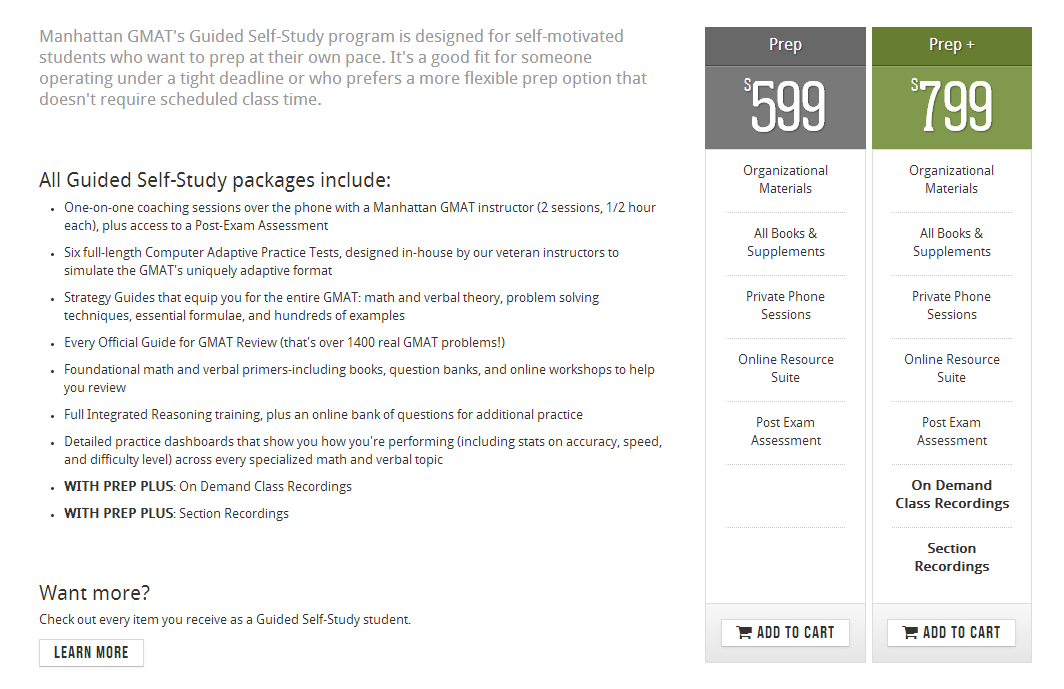Click the WITH PREP PLUS On Demand bullet
Viewport: 1064px width, 689px height.
tap(208, 487)
